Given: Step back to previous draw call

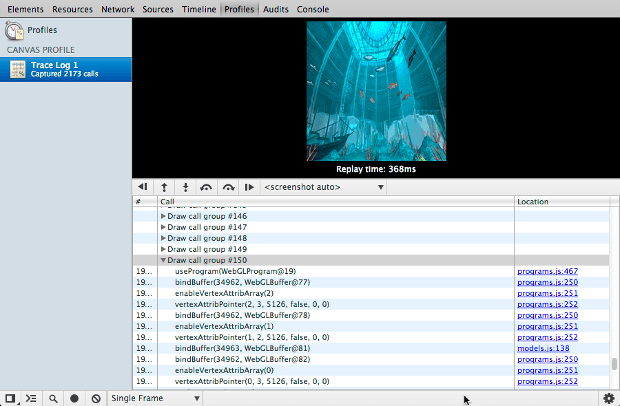Looking at the screenshot, I should (x=206, y=187).
